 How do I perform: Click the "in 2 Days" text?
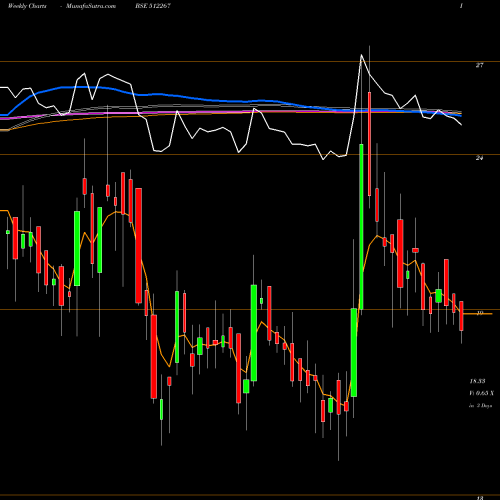pyautogui.click(x=480, y=406)
